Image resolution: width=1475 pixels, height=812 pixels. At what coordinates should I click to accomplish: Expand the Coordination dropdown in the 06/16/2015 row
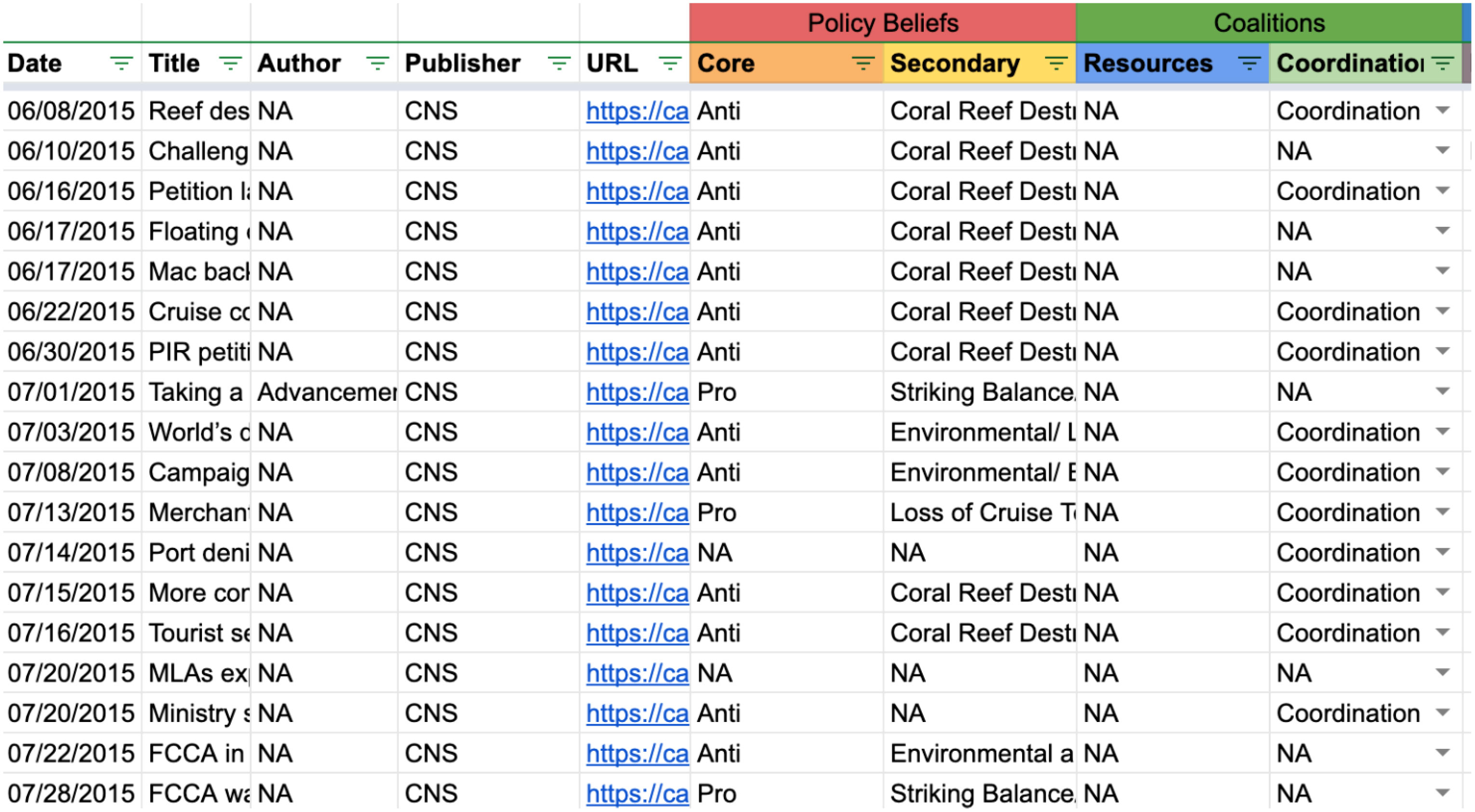point(1442,191)
